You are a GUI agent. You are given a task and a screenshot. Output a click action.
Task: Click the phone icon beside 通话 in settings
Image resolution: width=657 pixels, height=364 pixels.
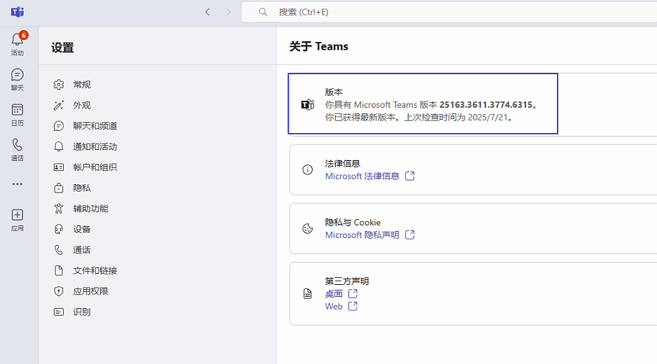pos(59,250)
